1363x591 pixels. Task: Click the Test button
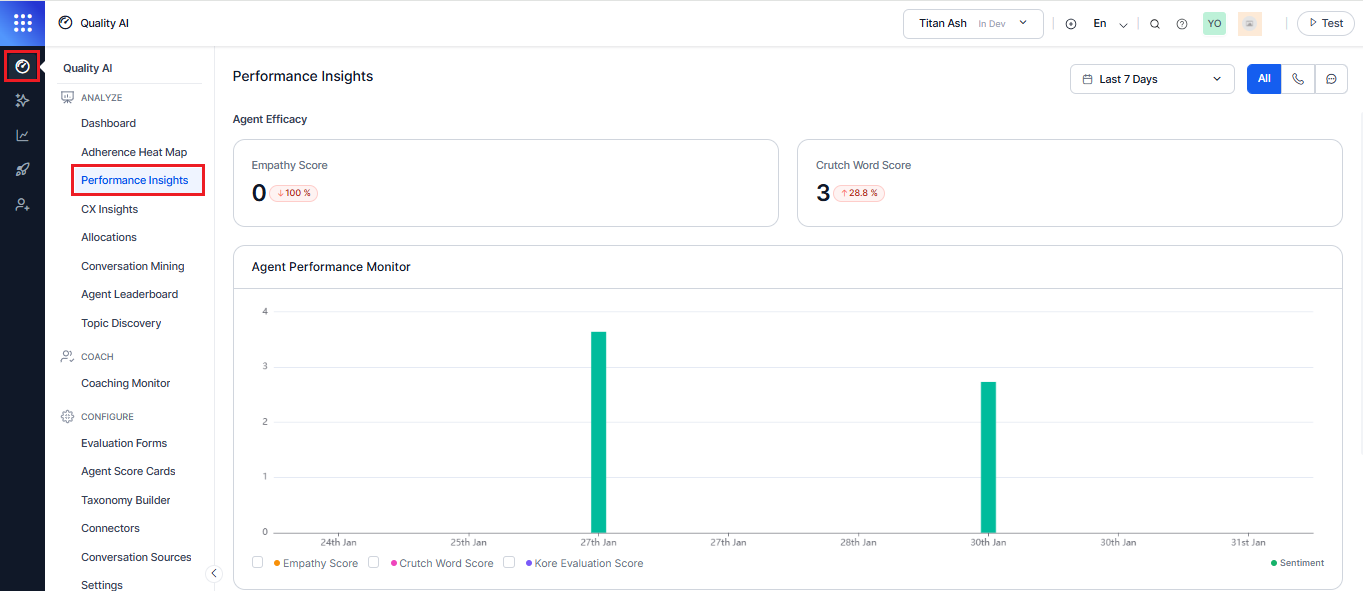(x=1325, y=24)
